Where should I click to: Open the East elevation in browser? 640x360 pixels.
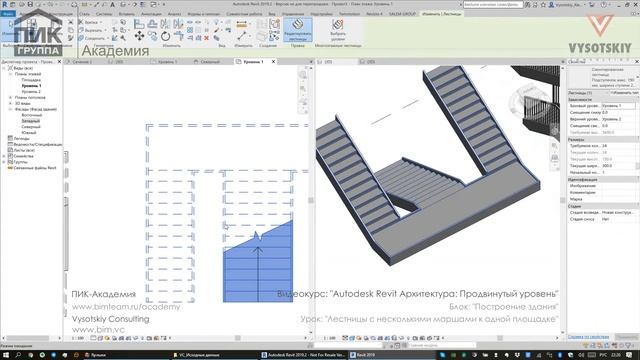tap(31, 115)
